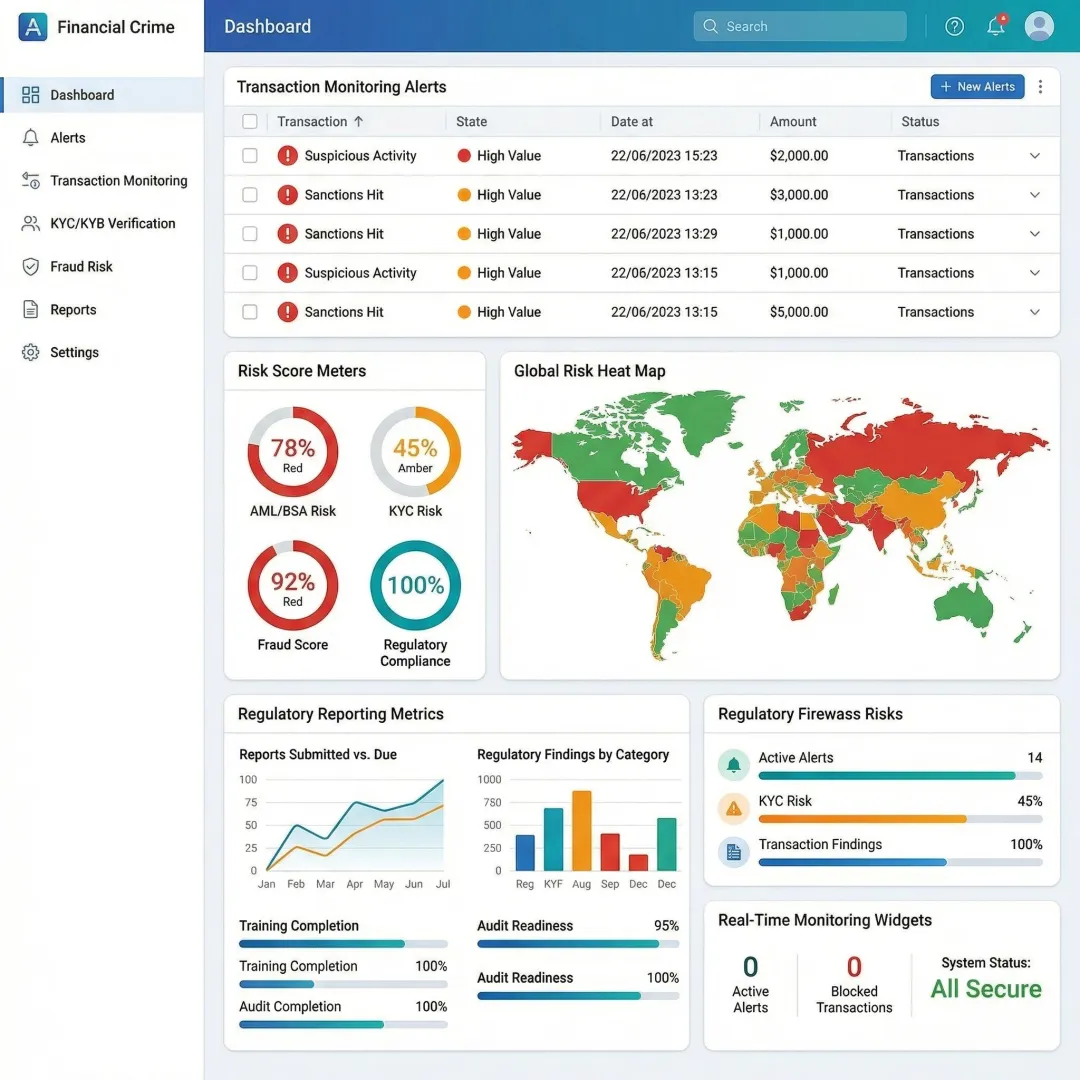1080x1080 pixels.
Task: Click the Fraud Risk shield icon
Action: 30,267
